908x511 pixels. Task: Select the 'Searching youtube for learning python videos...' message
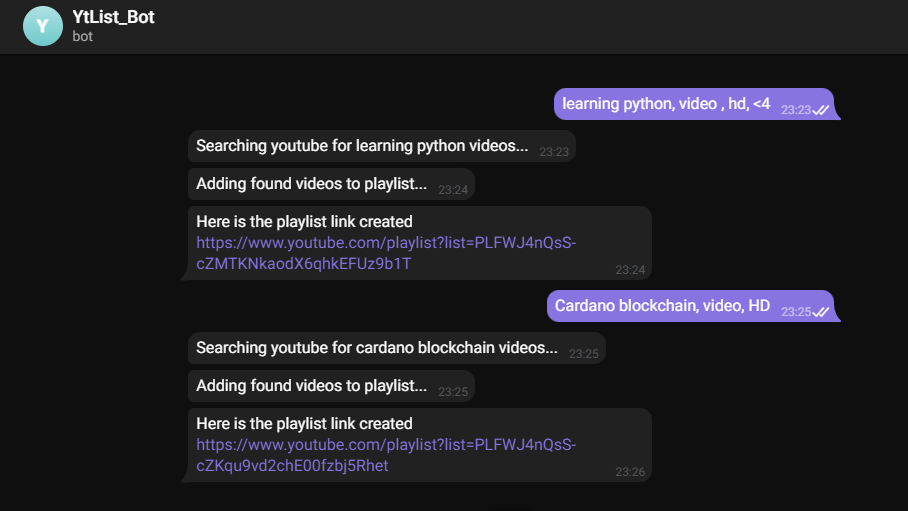tap(382, 146)
